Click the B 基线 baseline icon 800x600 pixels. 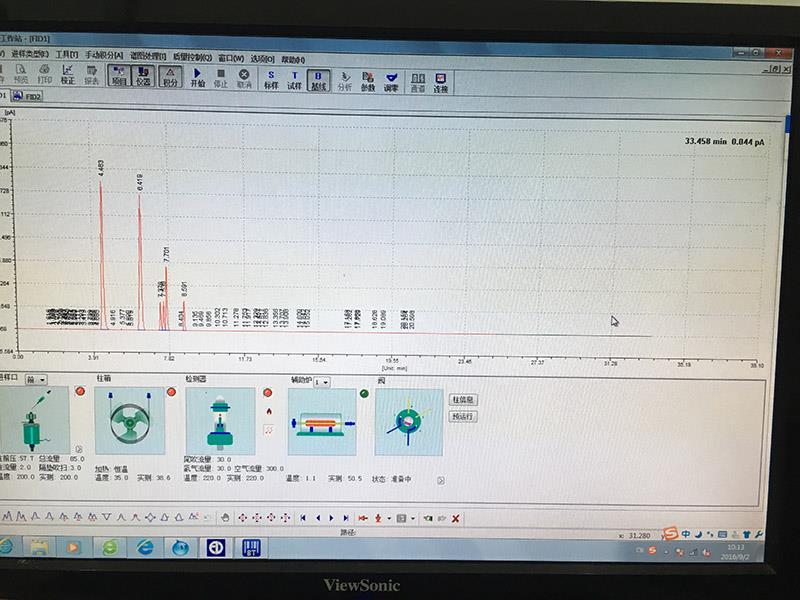click(x=318, y=79)
